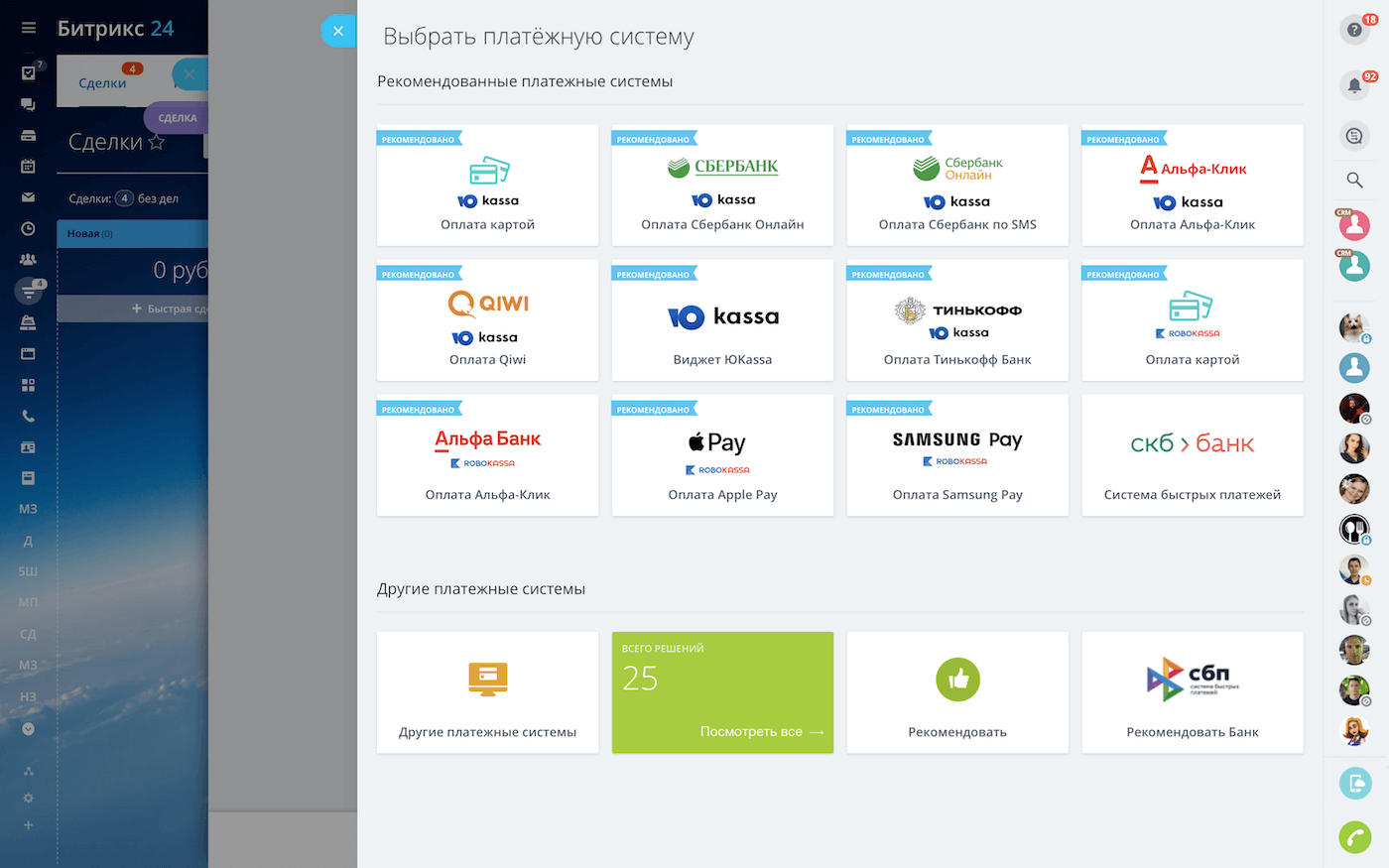Screen dimensions: 1389x868
Task: Close the payment system slider panel
Action: [338, 31]
